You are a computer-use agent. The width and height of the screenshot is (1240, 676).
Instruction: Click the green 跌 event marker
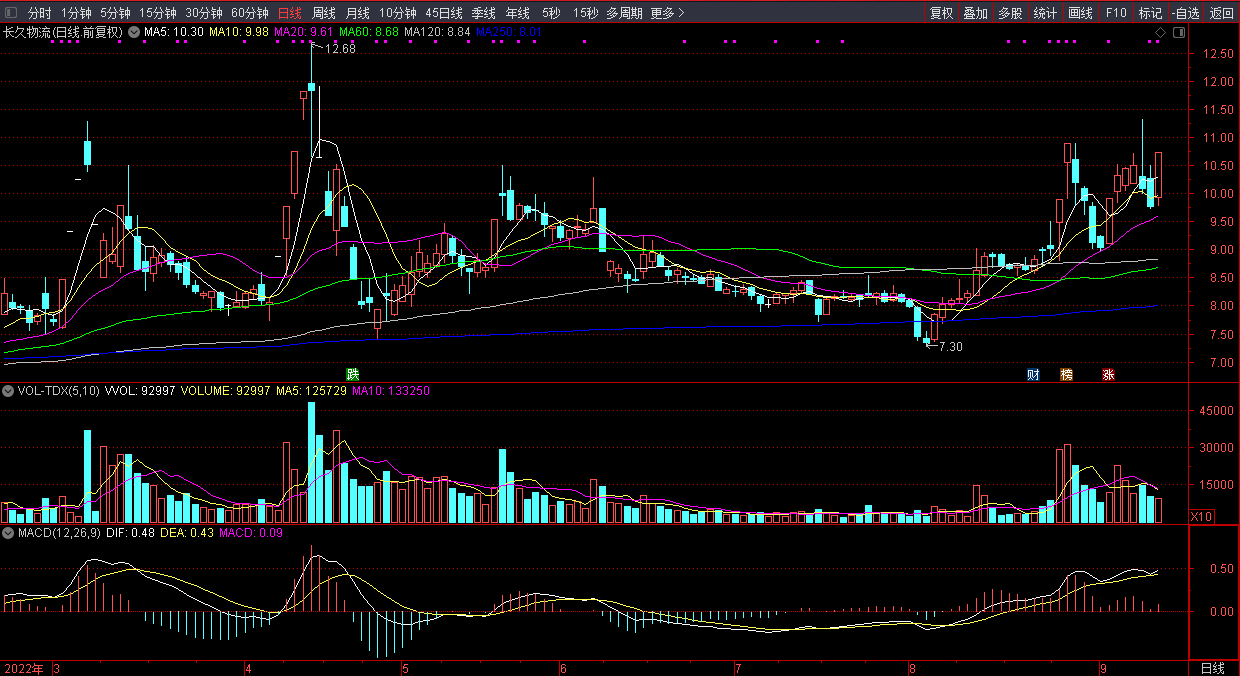[x=352, y=374]
